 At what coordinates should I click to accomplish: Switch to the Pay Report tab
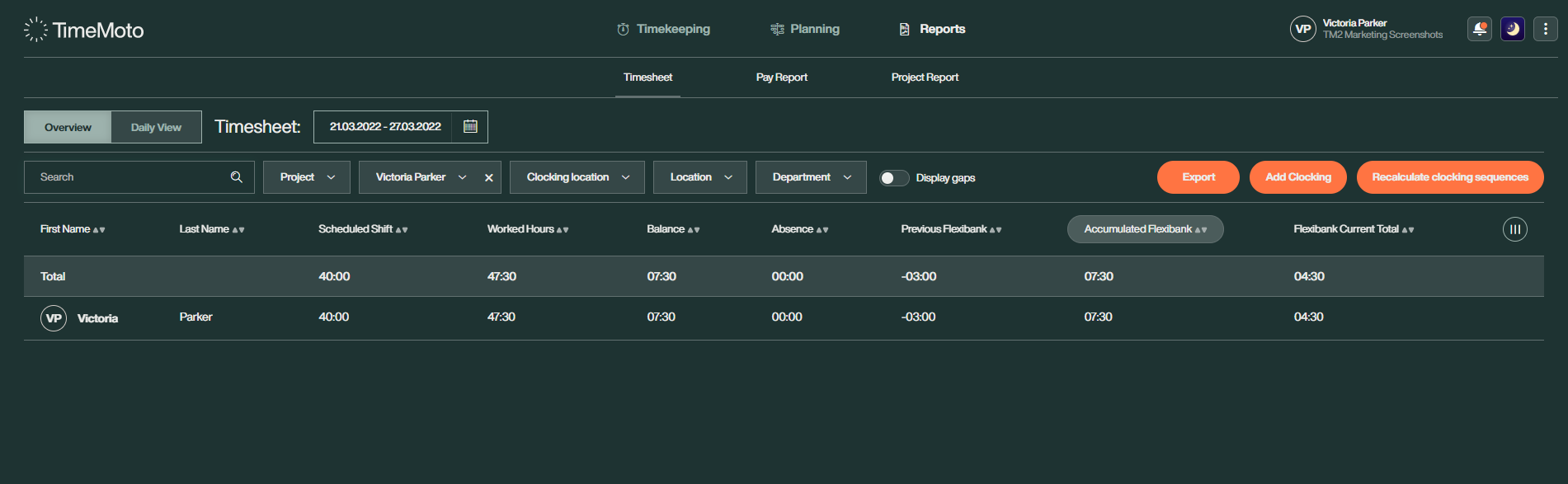[781, 78]
